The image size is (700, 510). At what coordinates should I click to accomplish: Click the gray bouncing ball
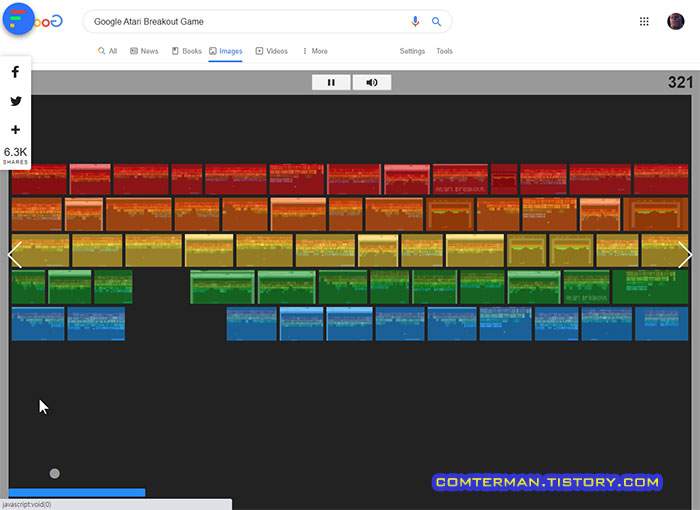(x=54, y=473)
